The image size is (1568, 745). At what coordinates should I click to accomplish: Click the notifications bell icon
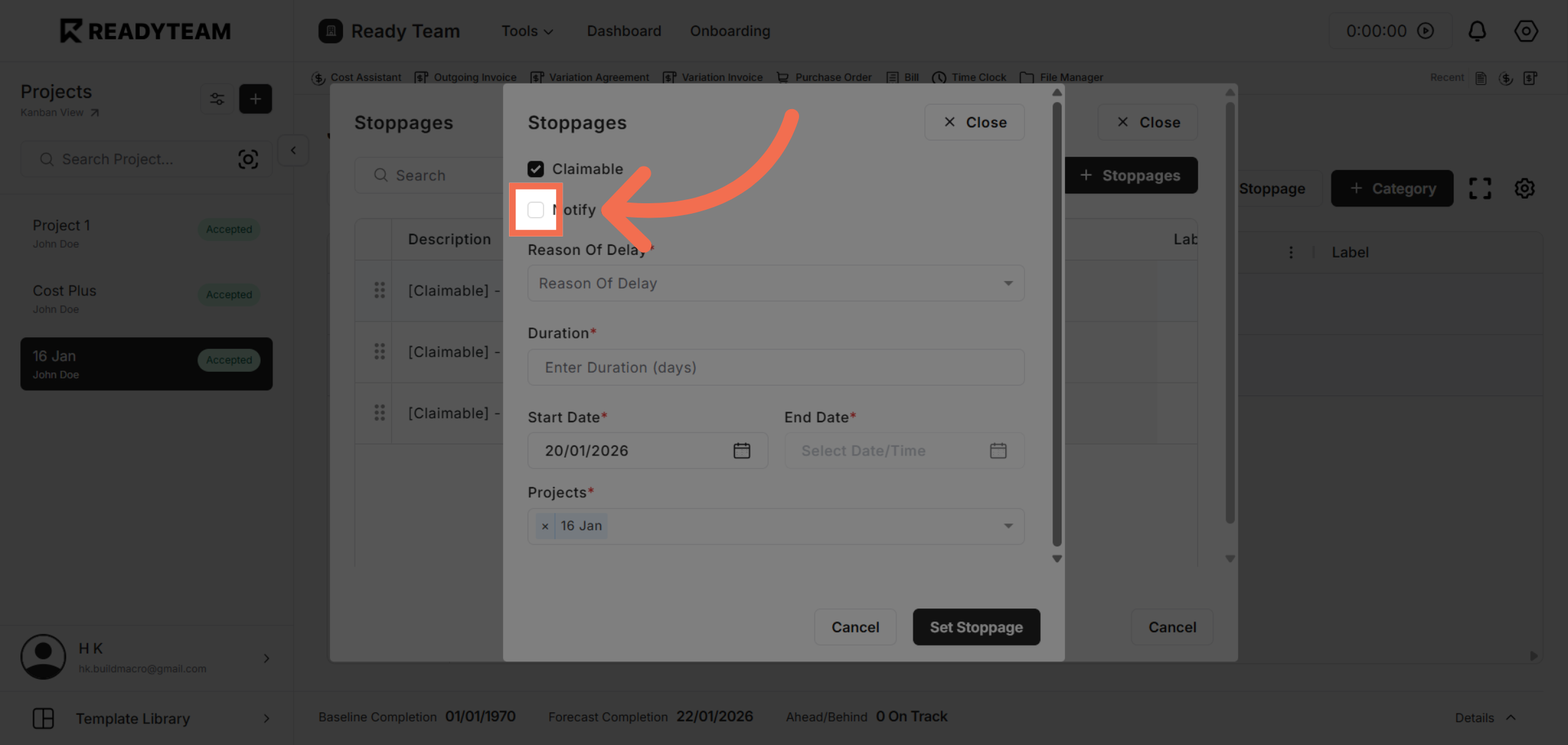coord(1478,31)
